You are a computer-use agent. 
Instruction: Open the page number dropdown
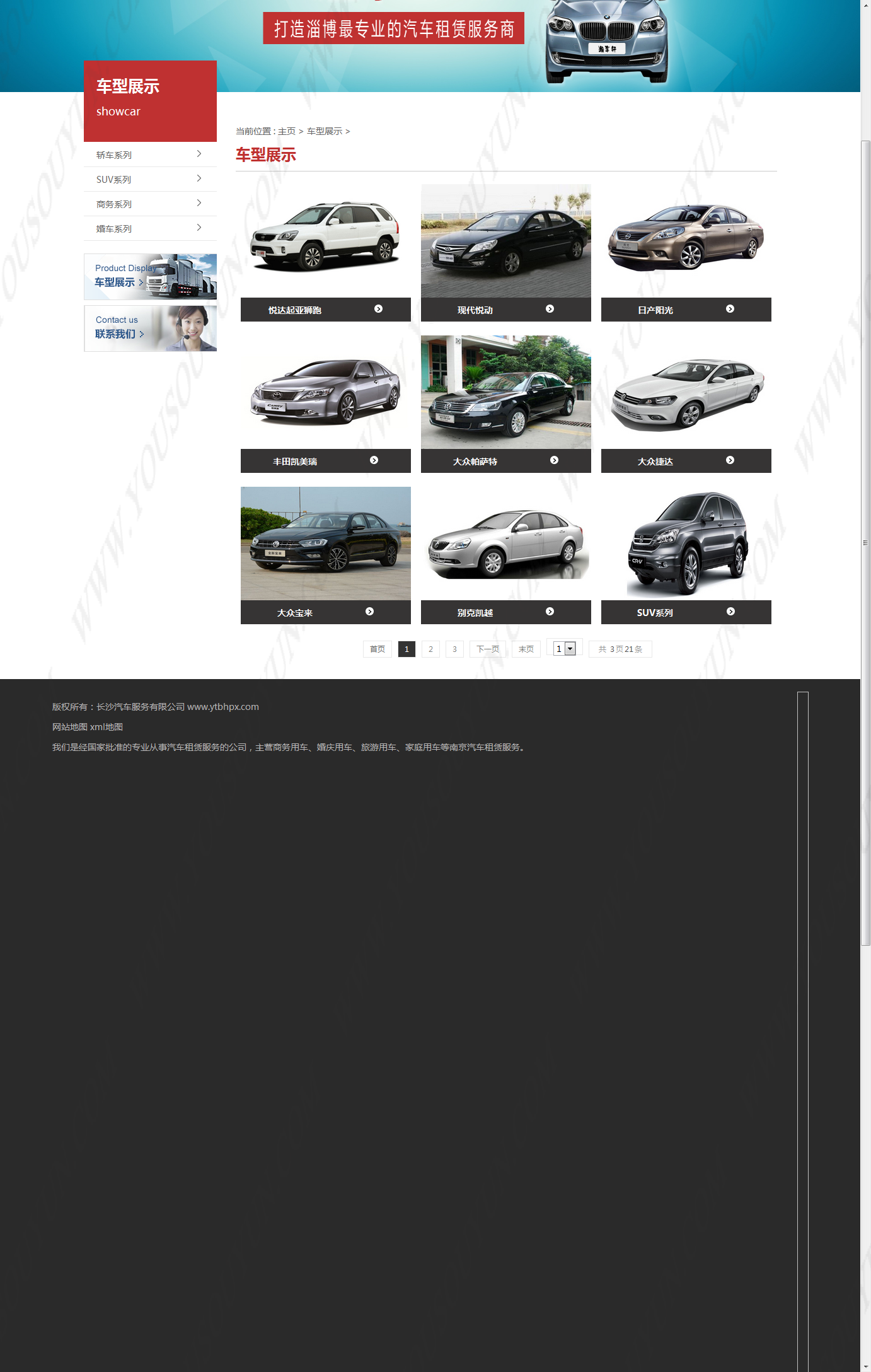565,649
